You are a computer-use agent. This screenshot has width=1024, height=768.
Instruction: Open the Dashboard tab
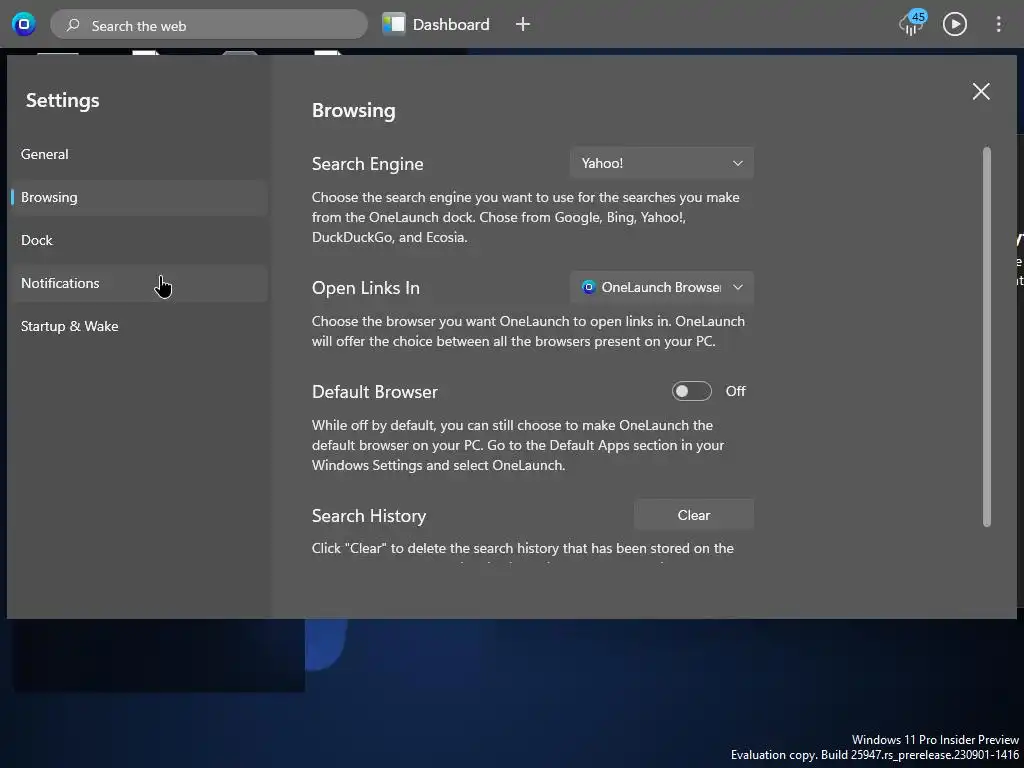436,25
